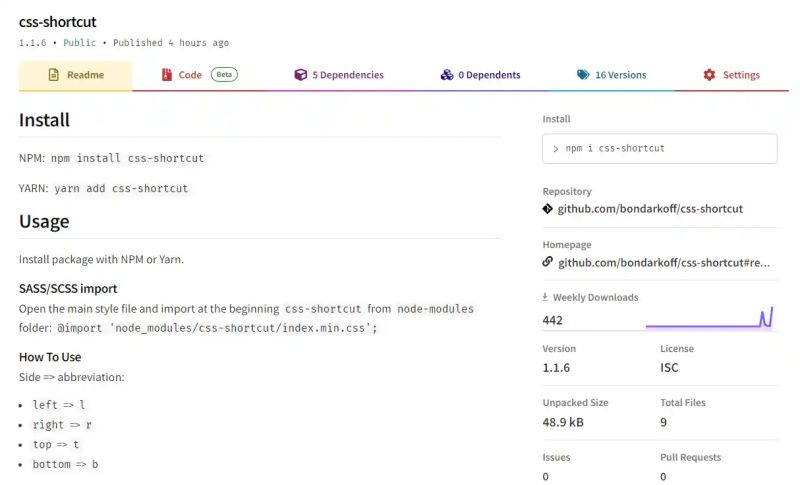The height and width of the screenshot is (485, 800).
Task: Click the ISC license value
Action: tap(669, 368)
